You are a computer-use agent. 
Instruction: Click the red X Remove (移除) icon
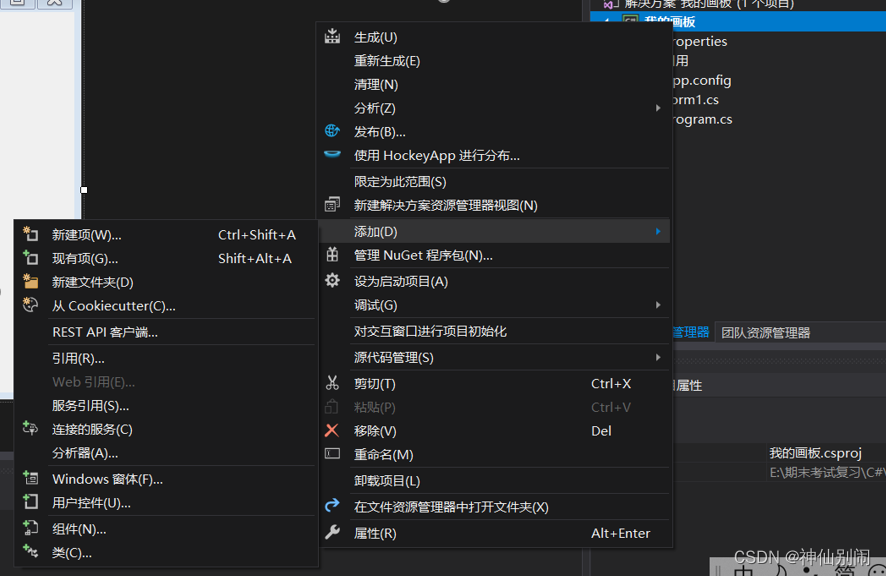point(332,430)
